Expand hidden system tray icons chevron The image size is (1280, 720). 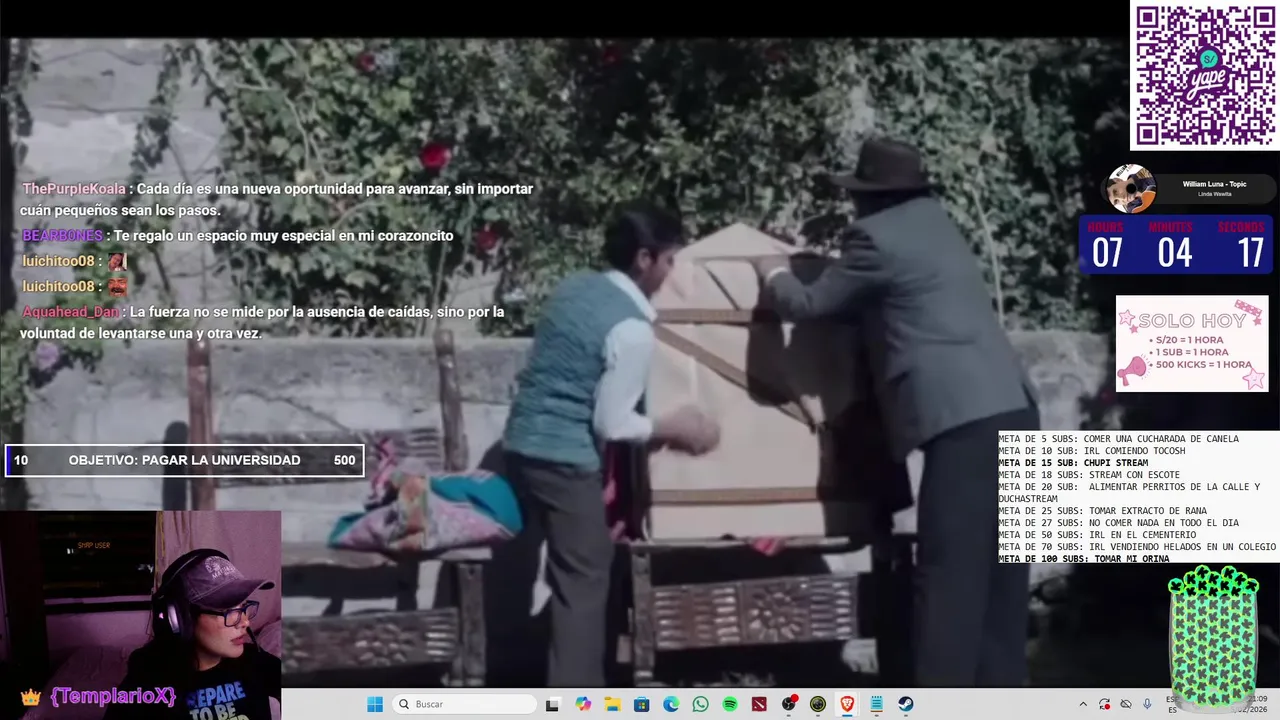click(x=1082, y=704)
